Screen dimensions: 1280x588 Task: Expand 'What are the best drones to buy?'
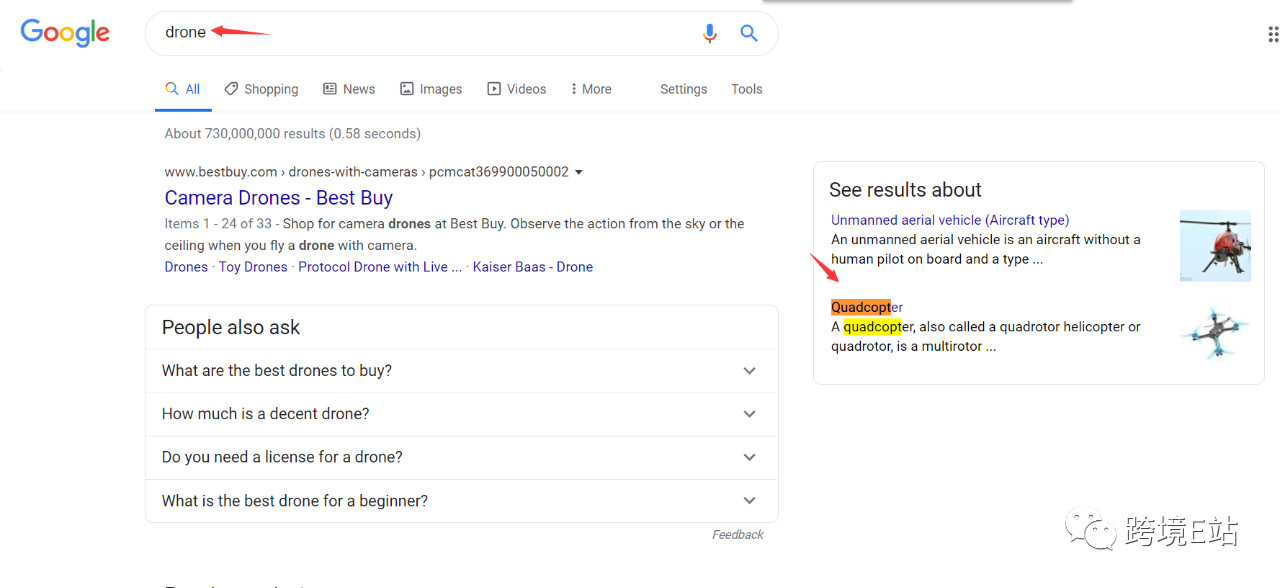point(462,371)
